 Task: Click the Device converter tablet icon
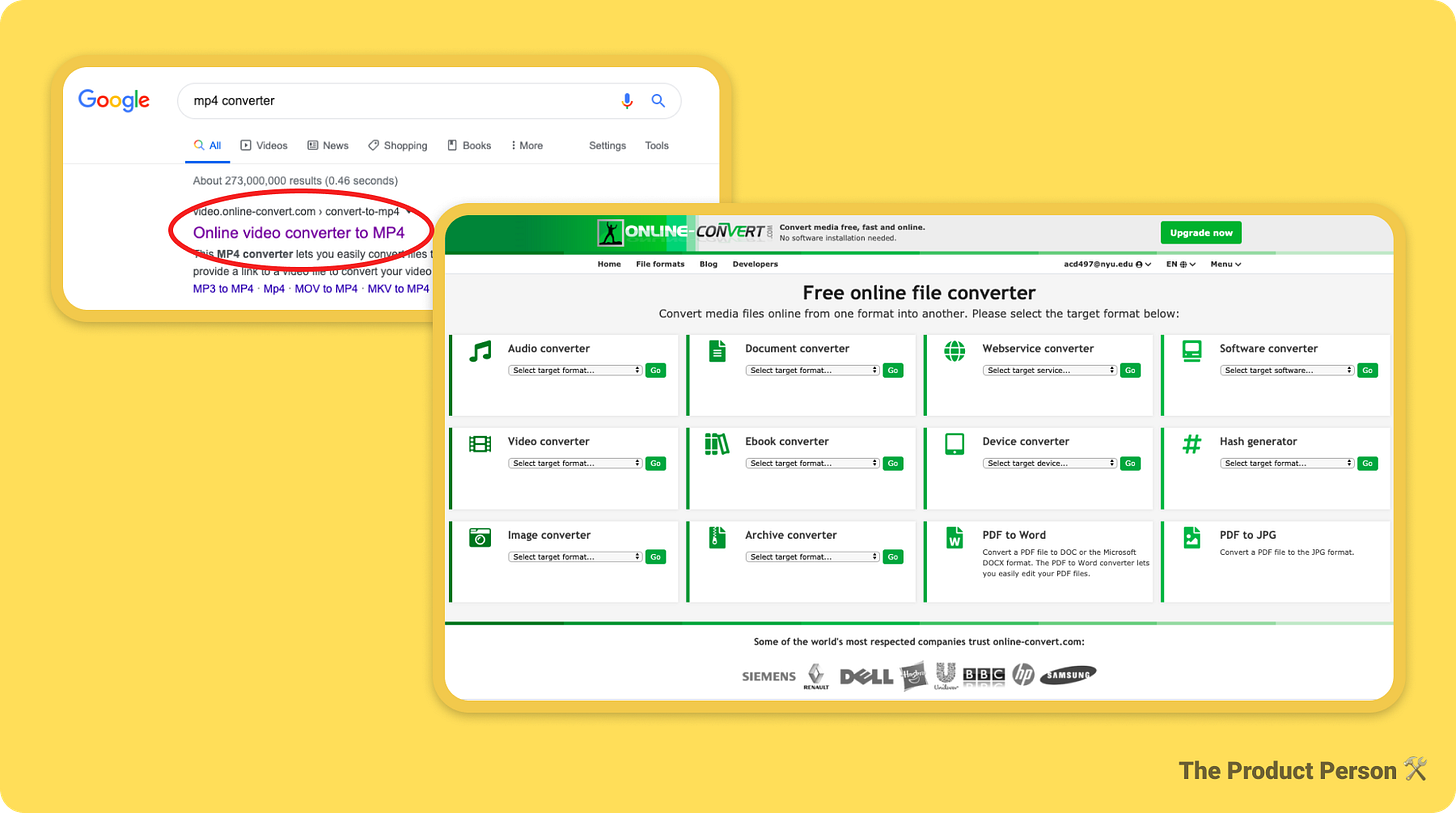[954, 444]
